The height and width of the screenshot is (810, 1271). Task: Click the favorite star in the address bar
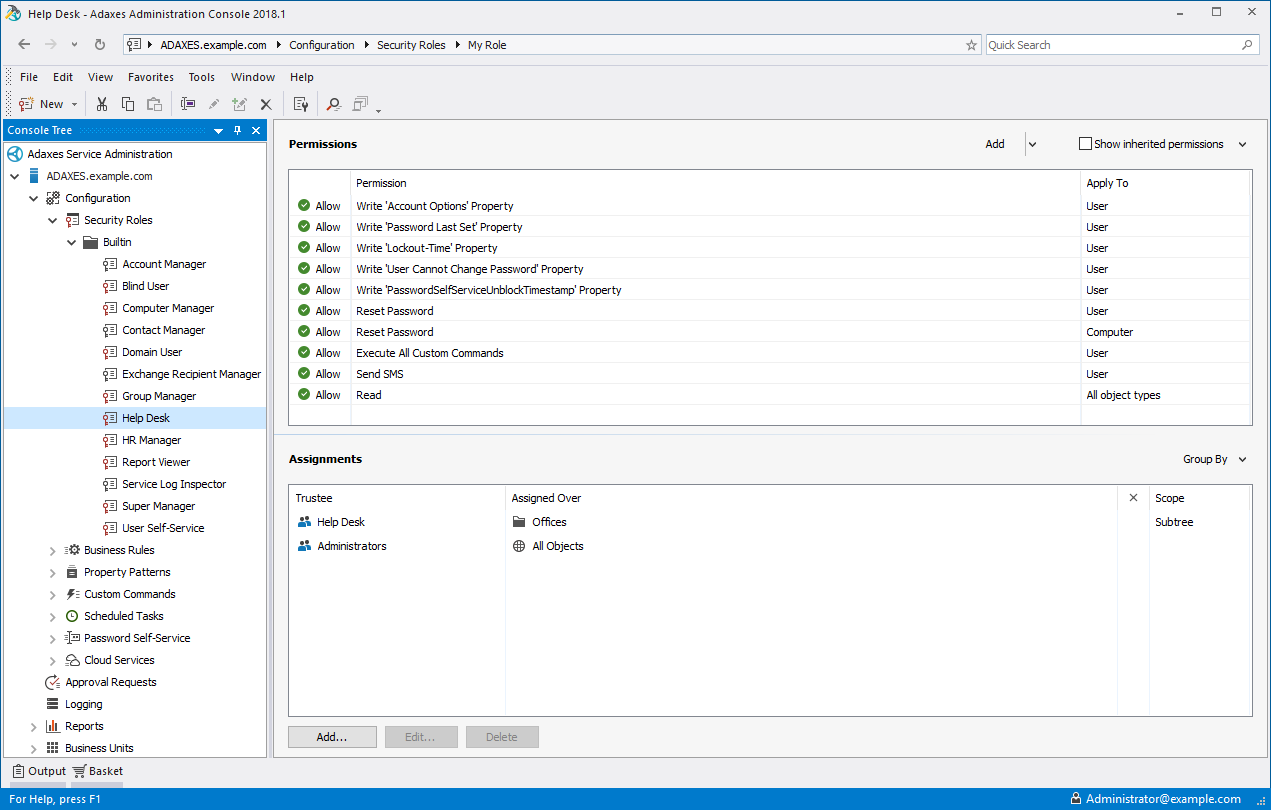point(970,44)
